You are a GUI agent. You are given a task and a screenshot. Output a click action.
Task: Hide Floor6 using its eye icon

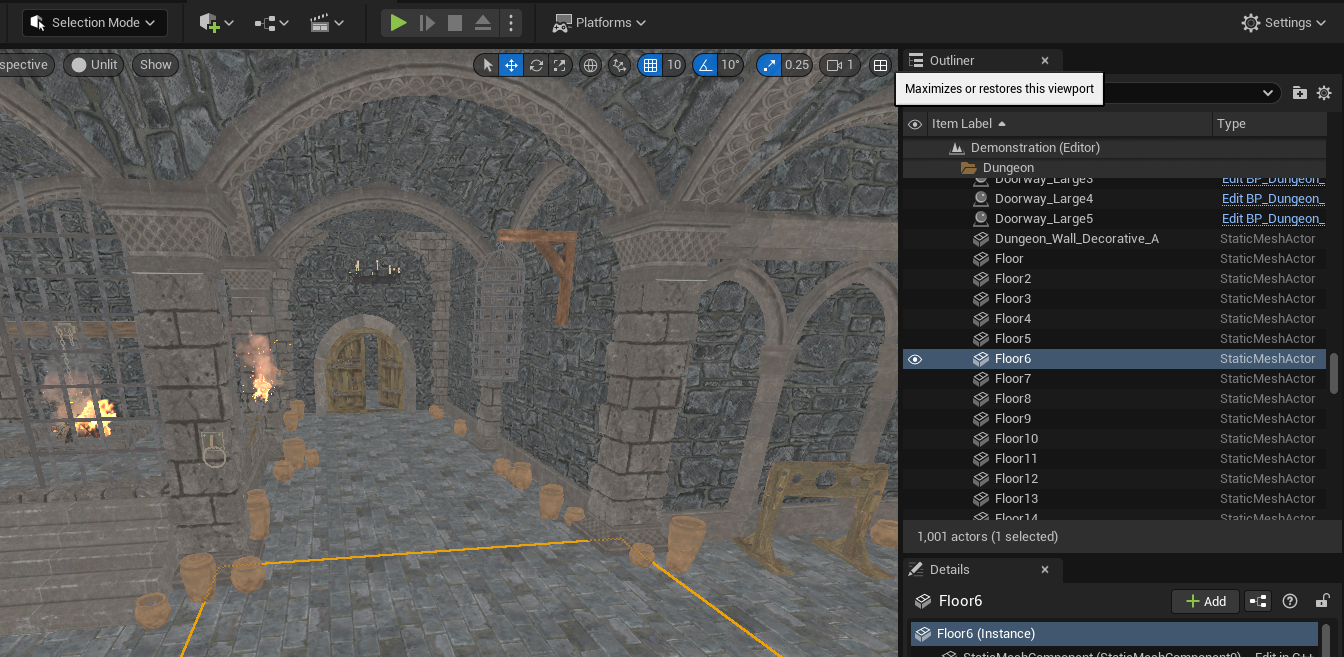tap(914, 359)
